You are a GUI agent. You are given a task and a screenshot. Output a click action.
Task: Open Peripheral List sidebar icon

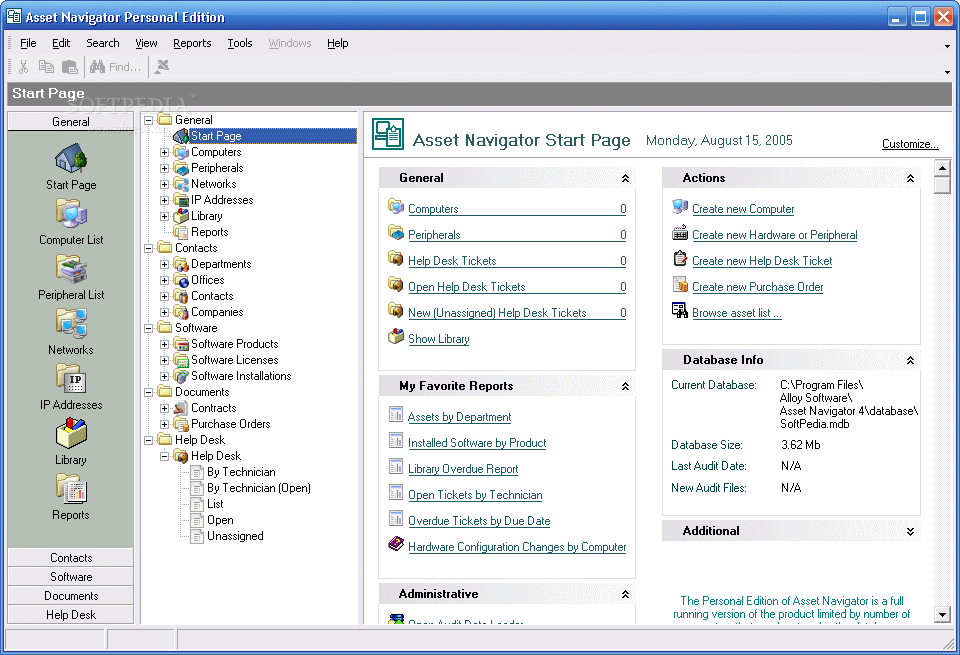click(71, 269)
